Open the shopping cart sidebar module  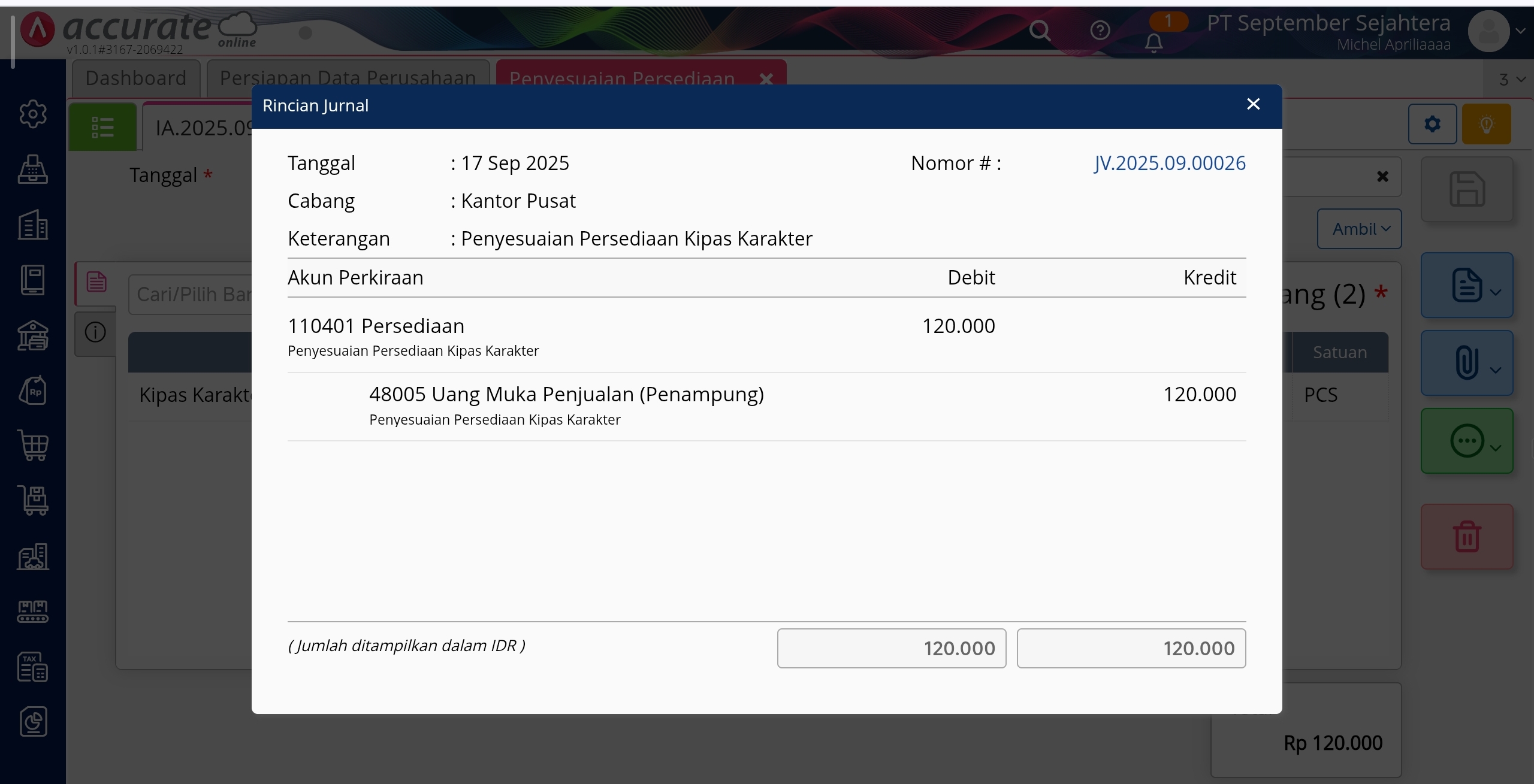pos(33,446)
